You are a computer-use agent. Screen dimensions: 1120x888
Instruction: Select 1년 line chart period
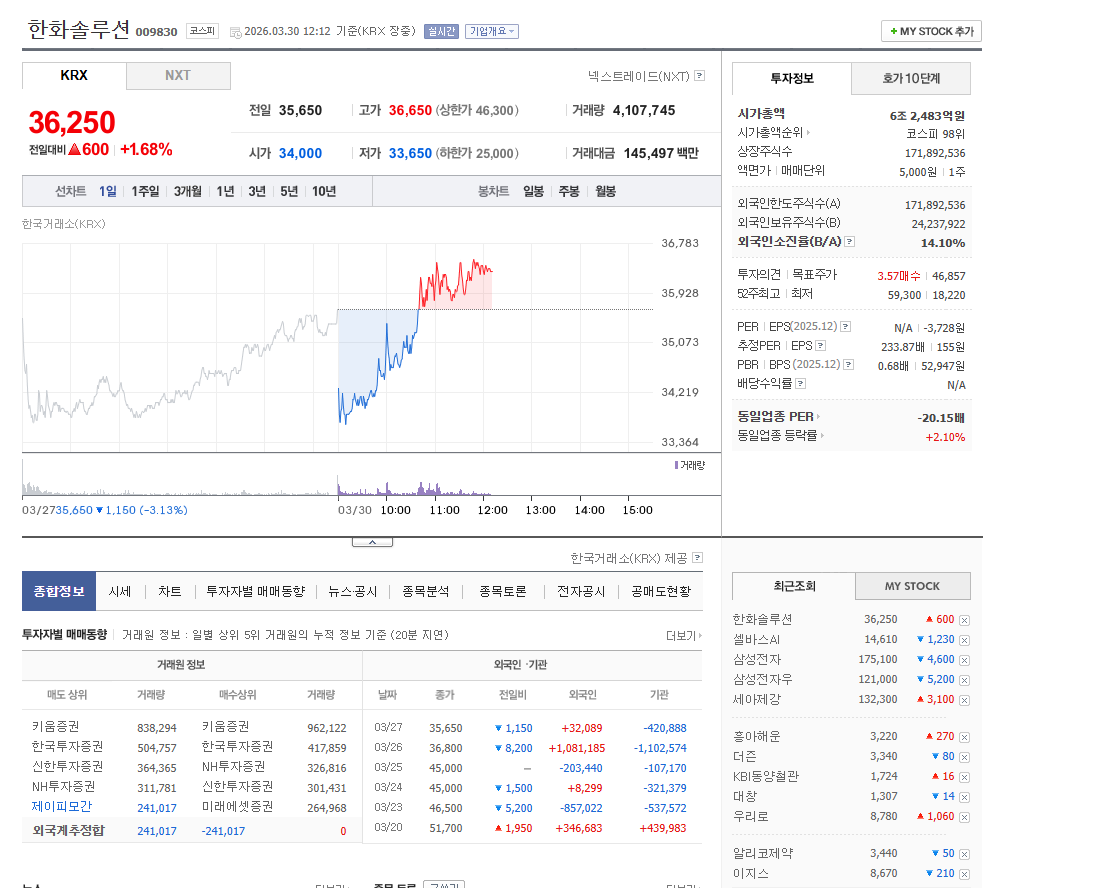(x=225, y=191)
